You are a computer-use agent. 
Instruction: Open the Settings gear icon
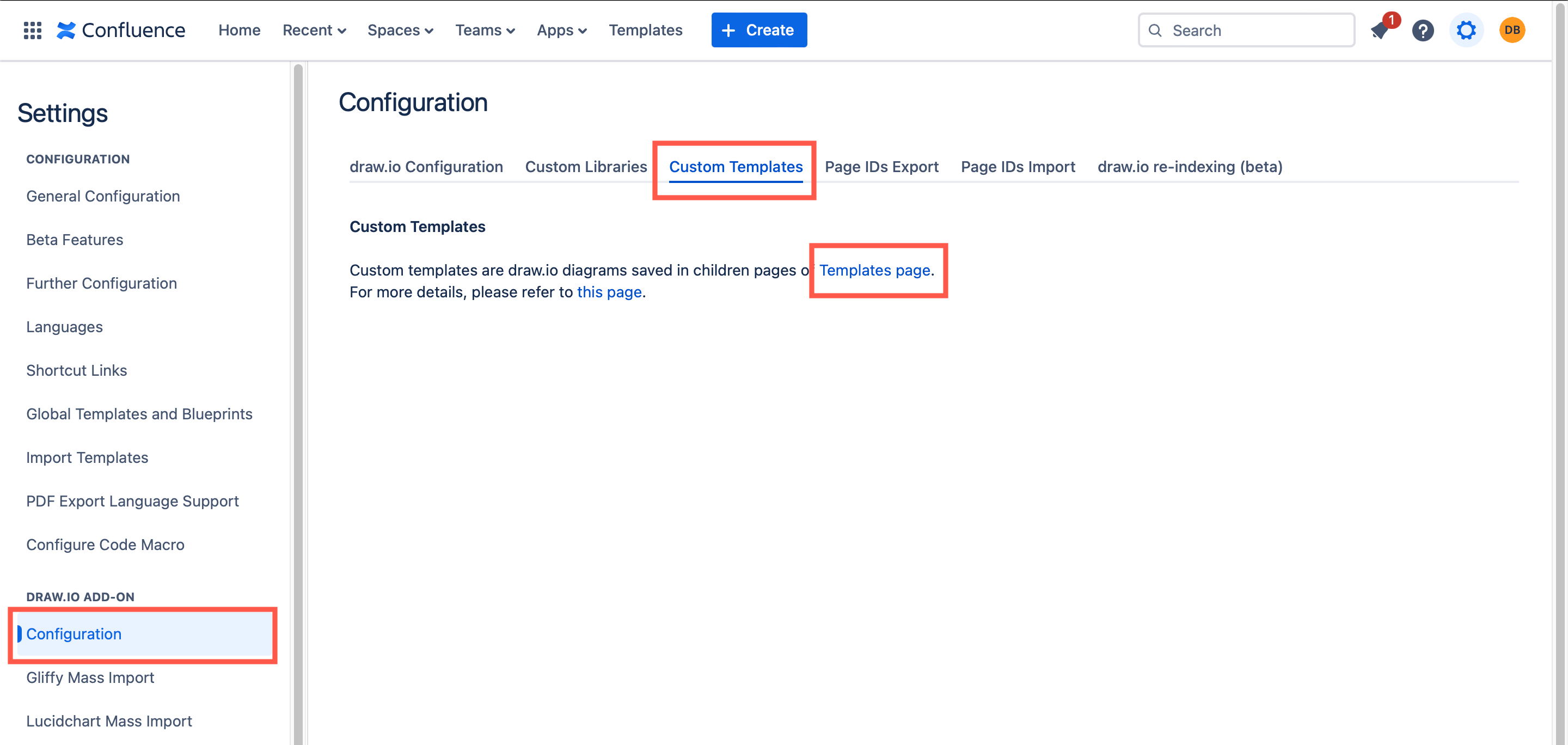tap(1466, 30)
